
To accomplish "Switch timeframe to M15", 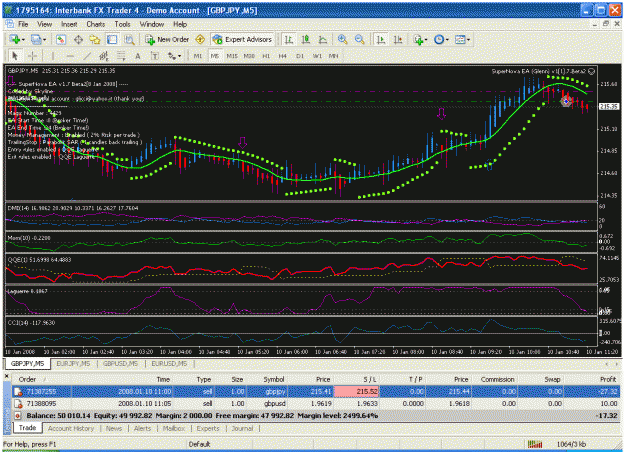I will [232, 56].
